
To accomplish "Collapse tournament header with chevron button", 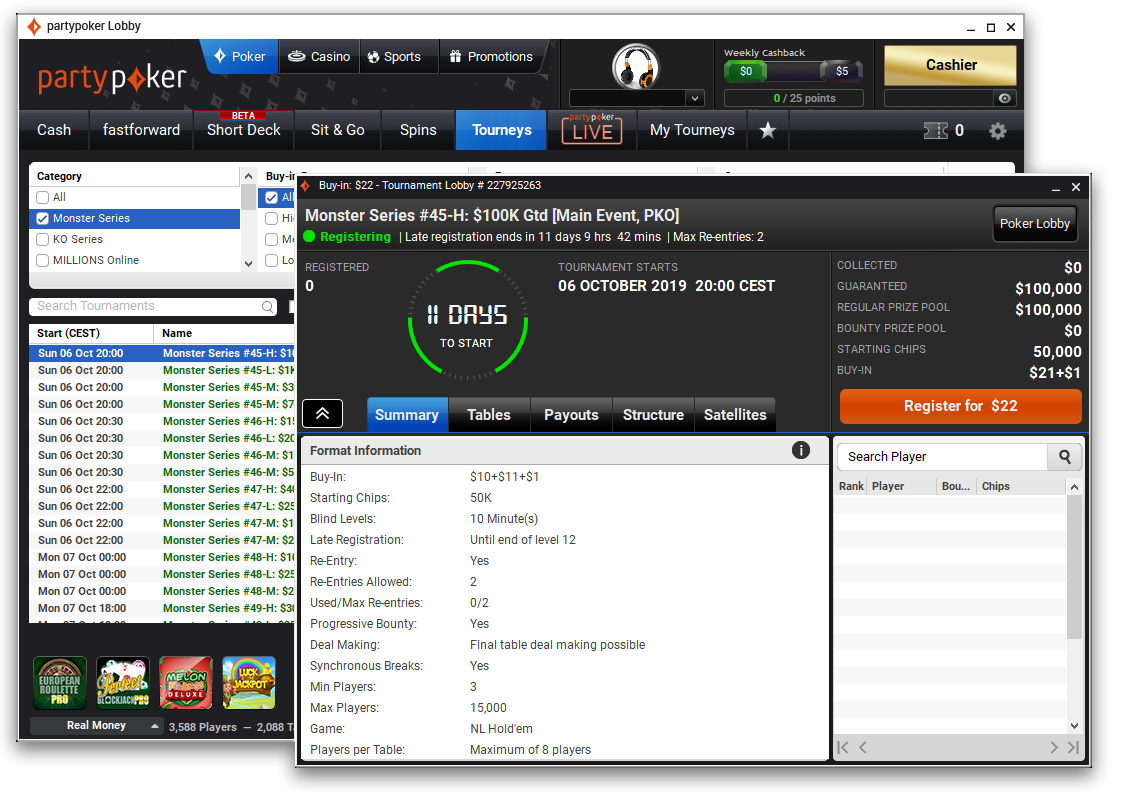I will (x=322, y=414).
